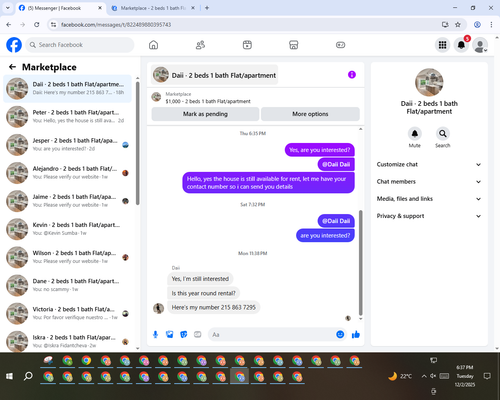Open Alejandro conversation in chat list
The height and width of the screenshot is (400, 500).
[68, 173]
